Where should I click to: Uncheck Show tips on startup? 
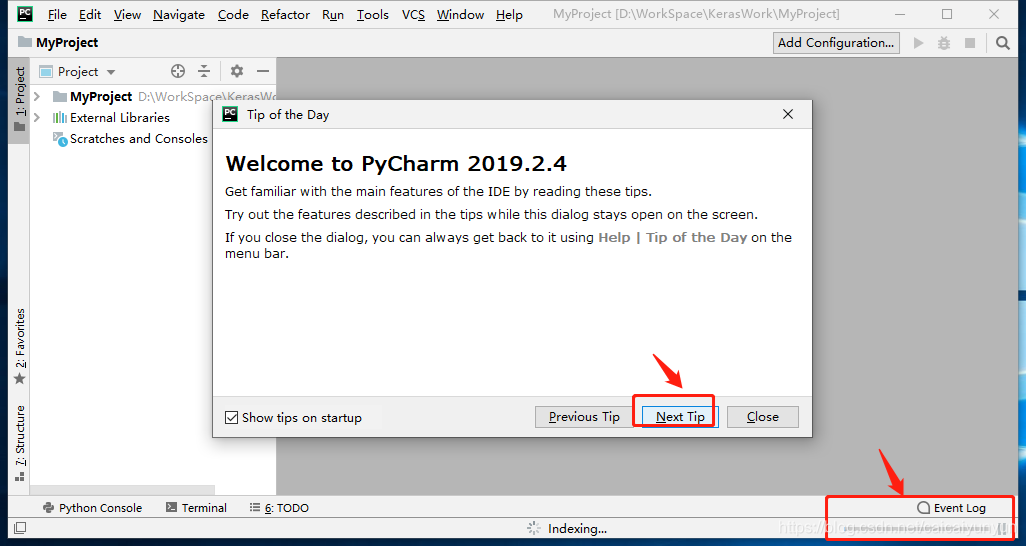(x=232, y=418)
